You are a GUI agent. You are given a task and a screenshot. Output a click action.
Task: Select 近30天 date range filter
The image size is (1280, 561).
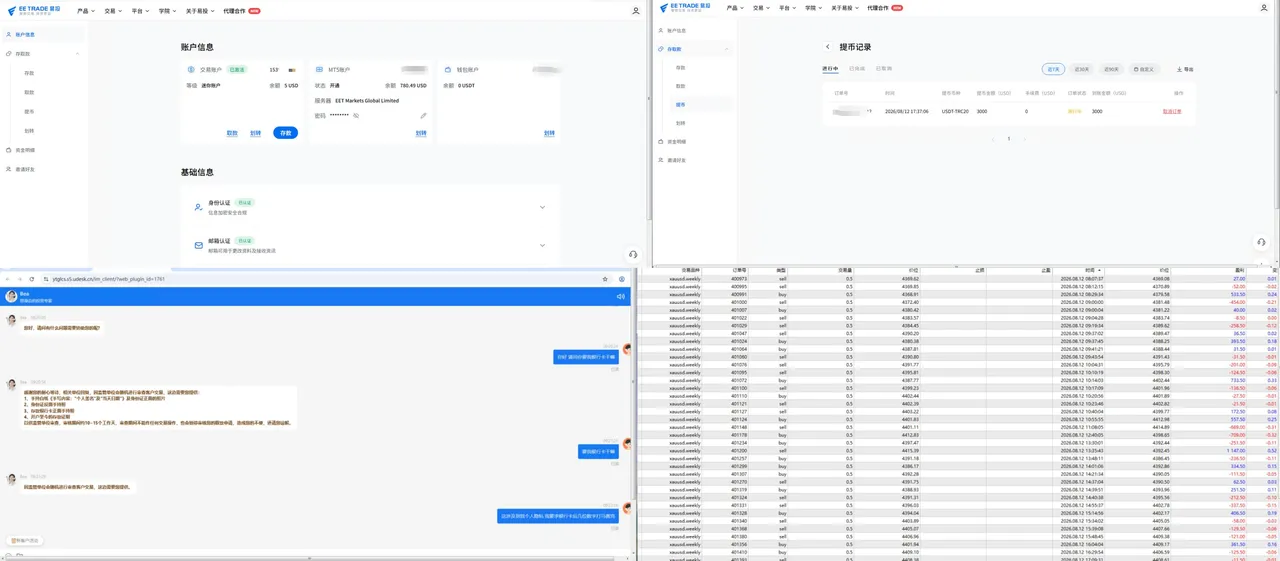tap(1082, 70)
